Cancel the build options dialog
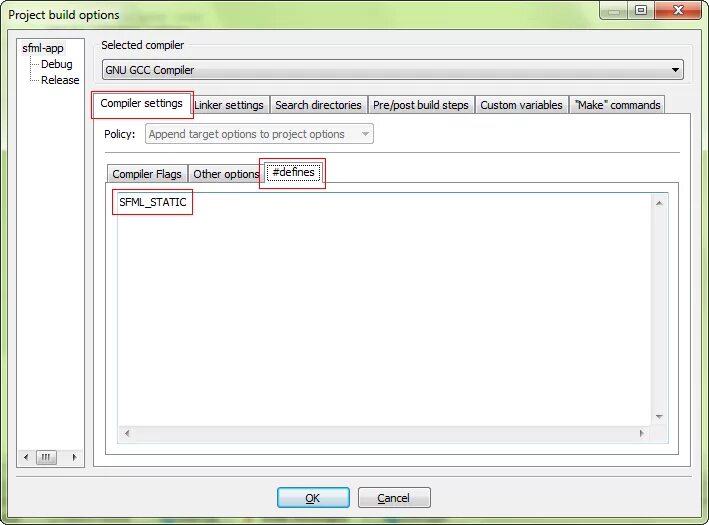Screen dimensions: 709x525 [x=394, y=497]
